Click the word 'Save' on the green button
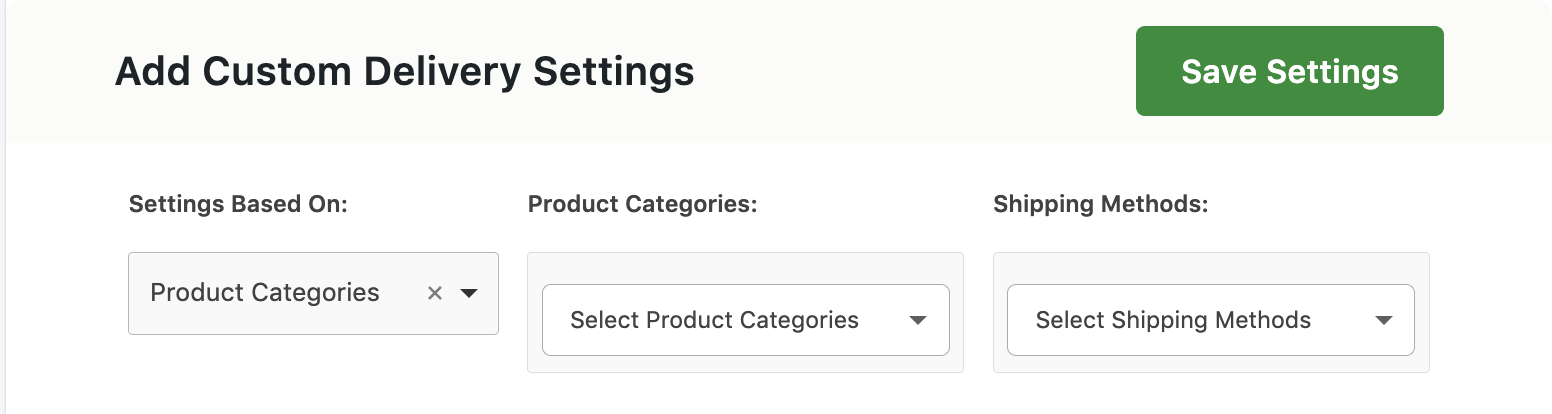 pos(1219,72)
